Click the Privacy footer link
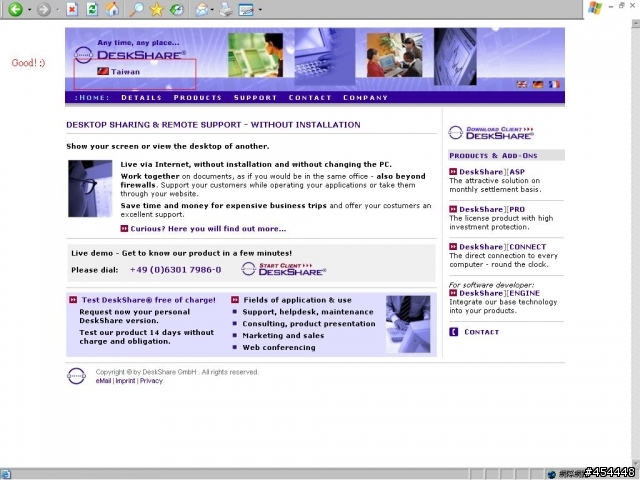Screen dimensions: 640x480 coord(151,381)
